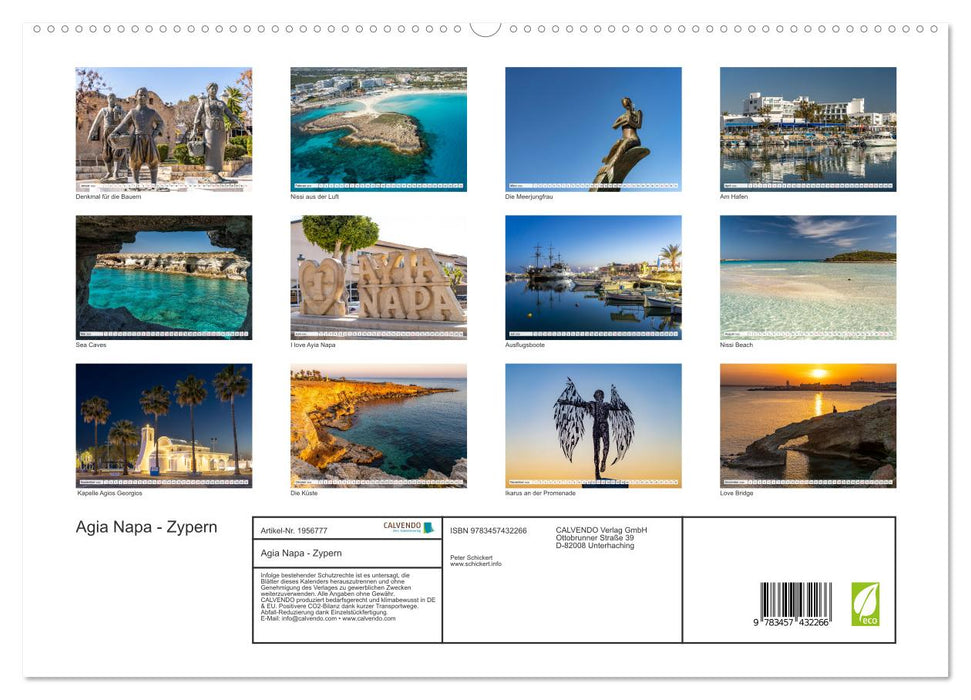Viewport: 971px width, 700px height.
Task: Click the blue square beside the CALVENDO logo
Action: (x=430, y=527)
